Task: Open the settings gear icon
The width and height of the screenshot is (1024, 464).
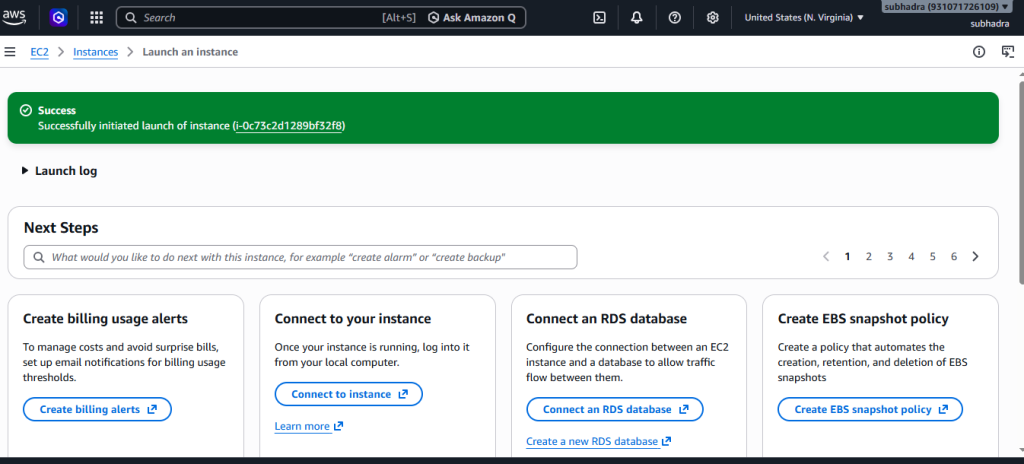Action: coord(712,18)
